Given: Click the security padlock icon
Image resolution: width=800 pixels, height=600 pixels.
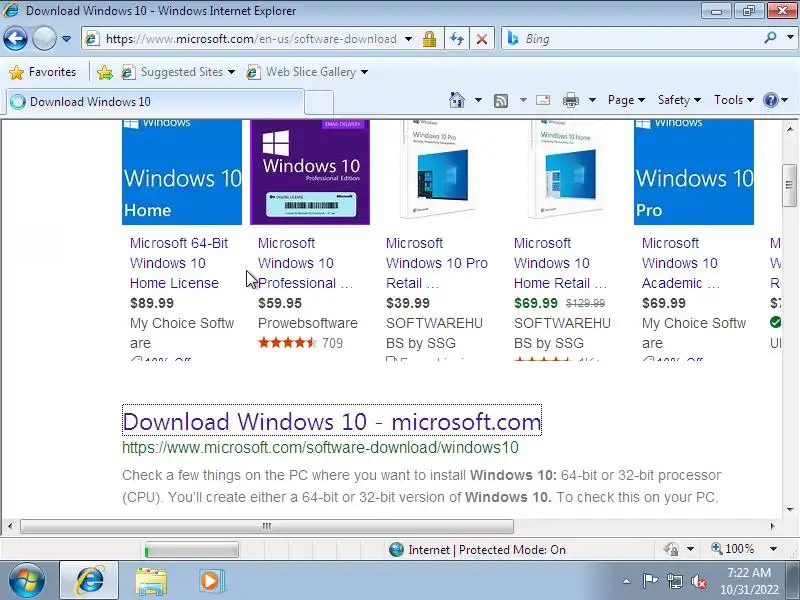Looking at the screenshot, I should 430,39.
